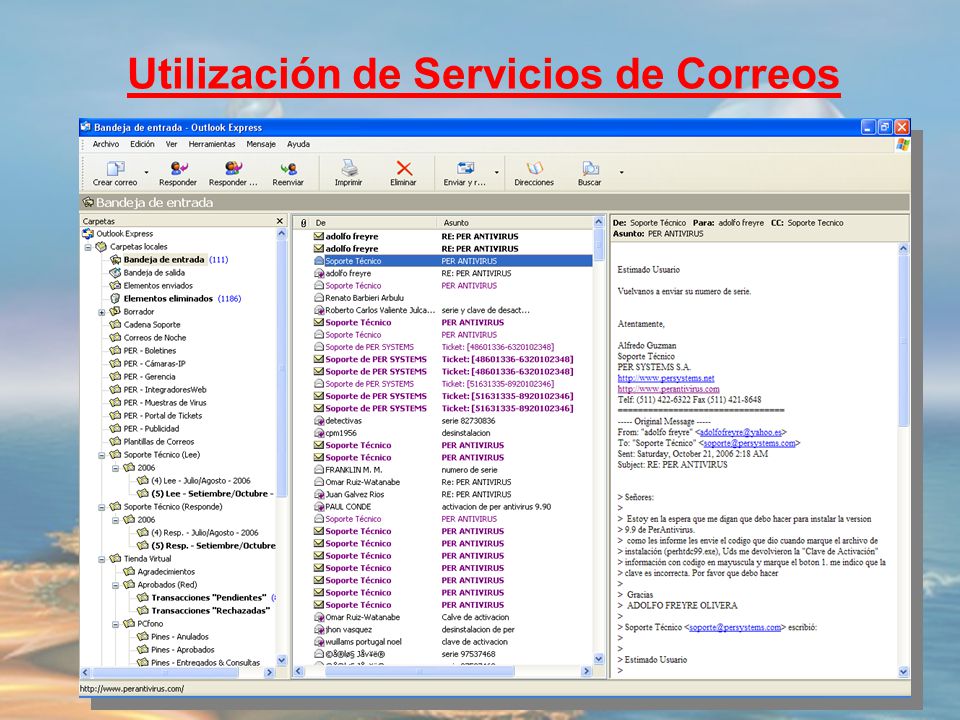Collapse the Soporte Técnico (Lee) node

pos(102,456)
